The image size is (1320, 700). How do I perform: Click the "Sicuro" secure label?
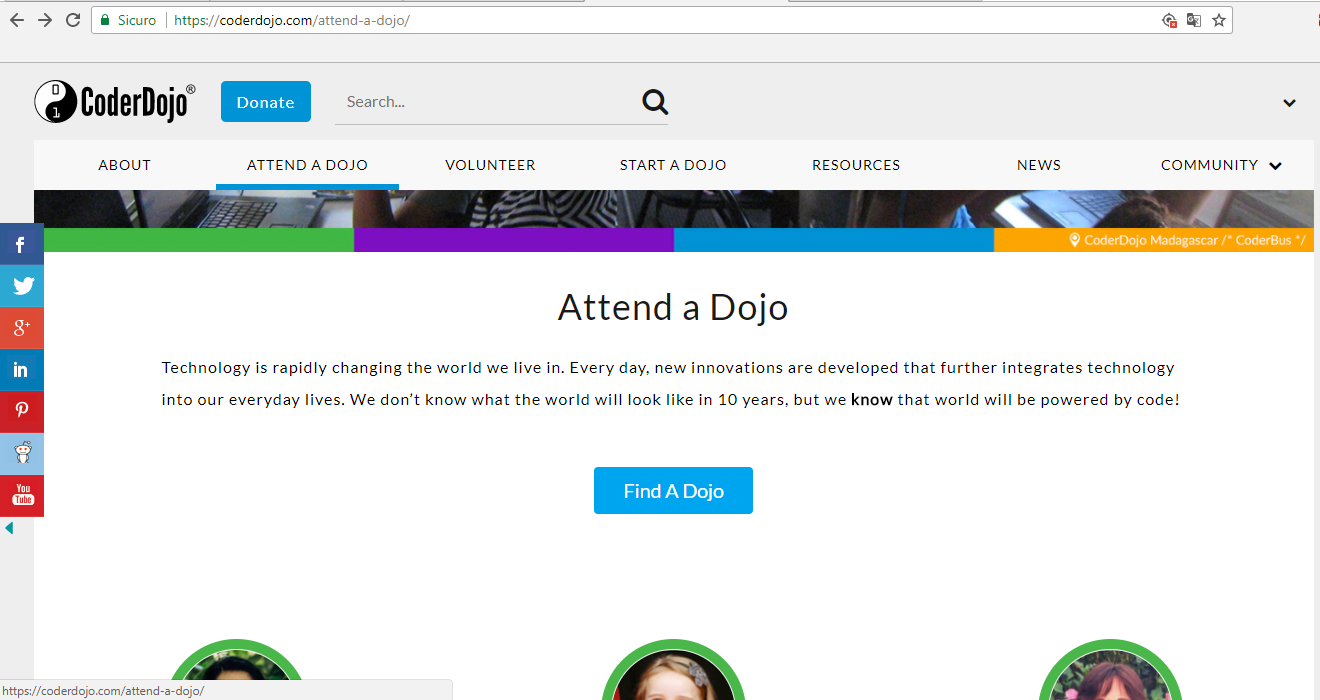(137, 20)
